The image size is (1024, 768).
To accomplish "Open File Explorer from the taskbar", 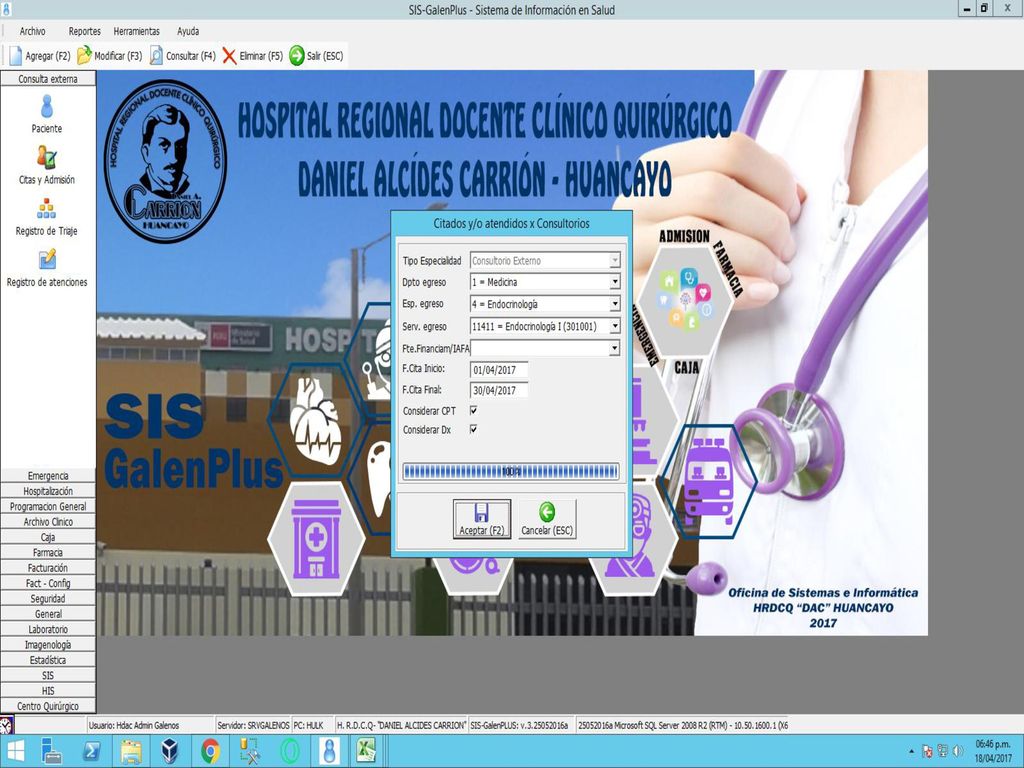I will click(x=131, y=751).
